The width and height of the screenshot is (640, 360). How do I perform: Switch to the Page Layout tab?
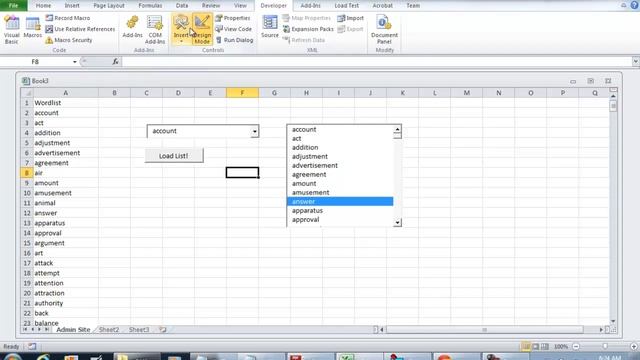pyautogui.click(x=109, y=5)
